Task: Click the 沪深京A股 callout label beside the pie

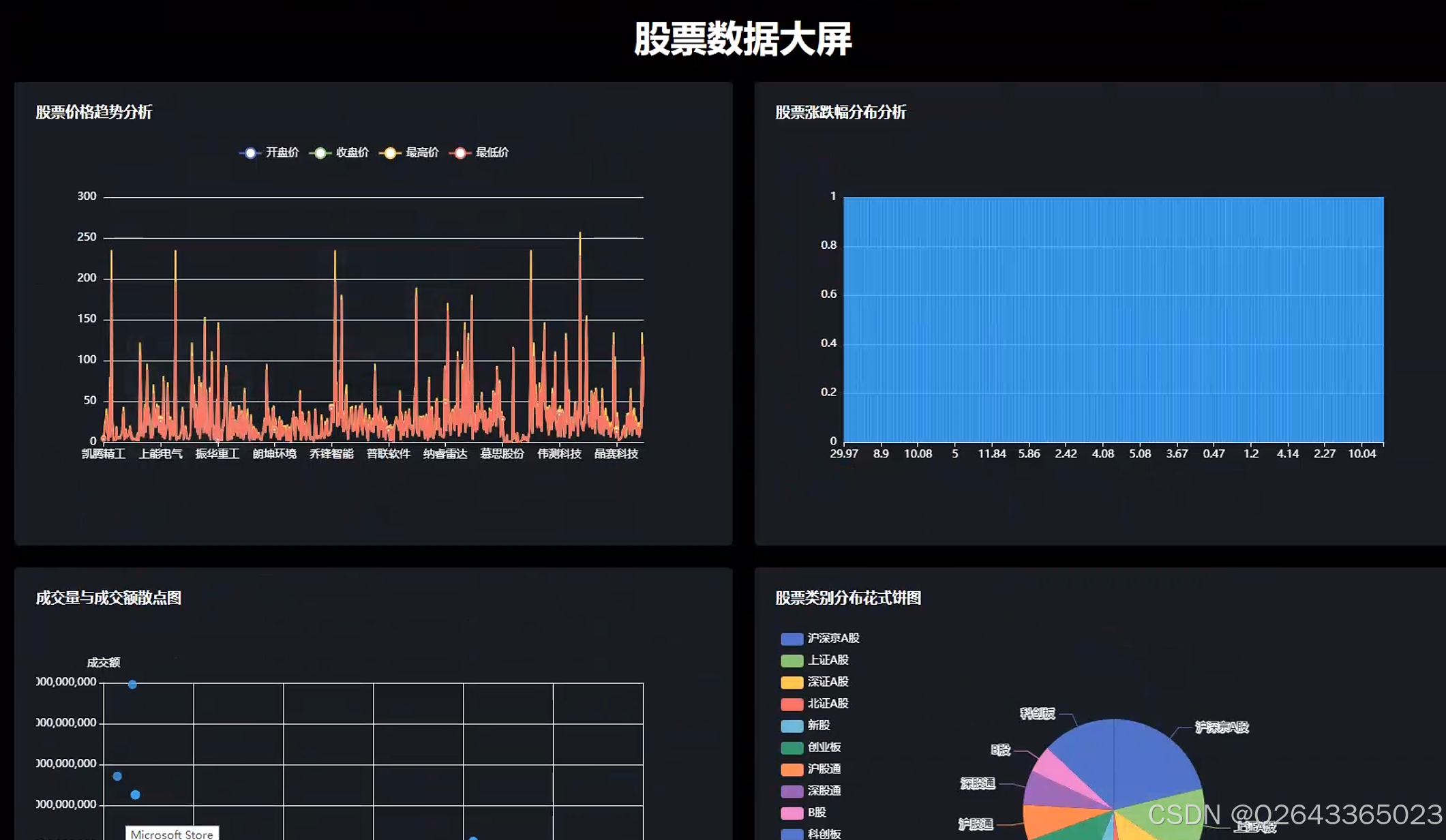Action: 1222,727
